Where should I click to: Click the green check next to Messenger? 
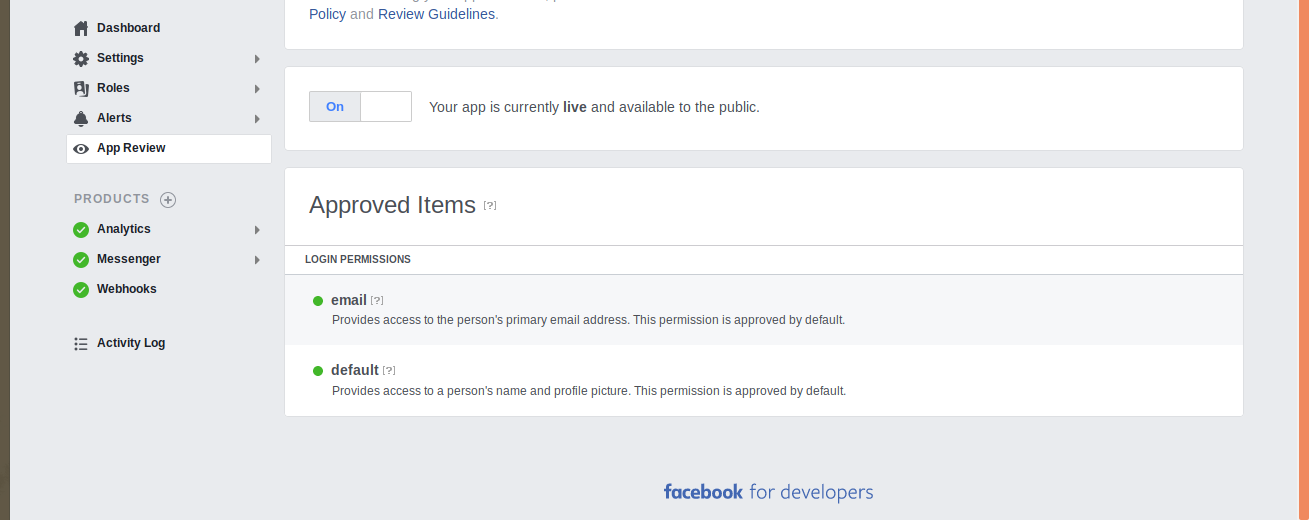tap(81, 259)
